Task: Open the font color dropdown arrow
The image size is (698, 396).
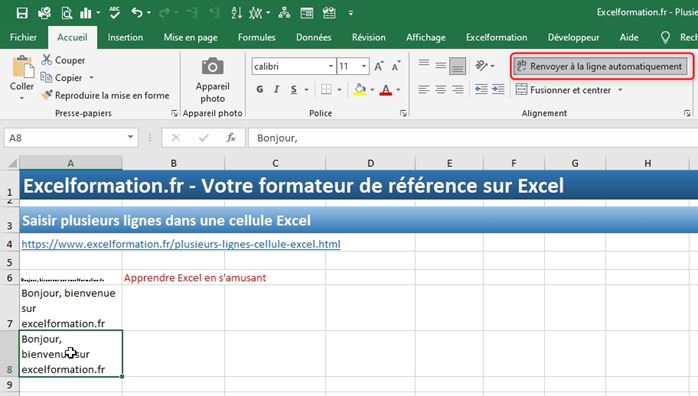Action: click(398, 89)
